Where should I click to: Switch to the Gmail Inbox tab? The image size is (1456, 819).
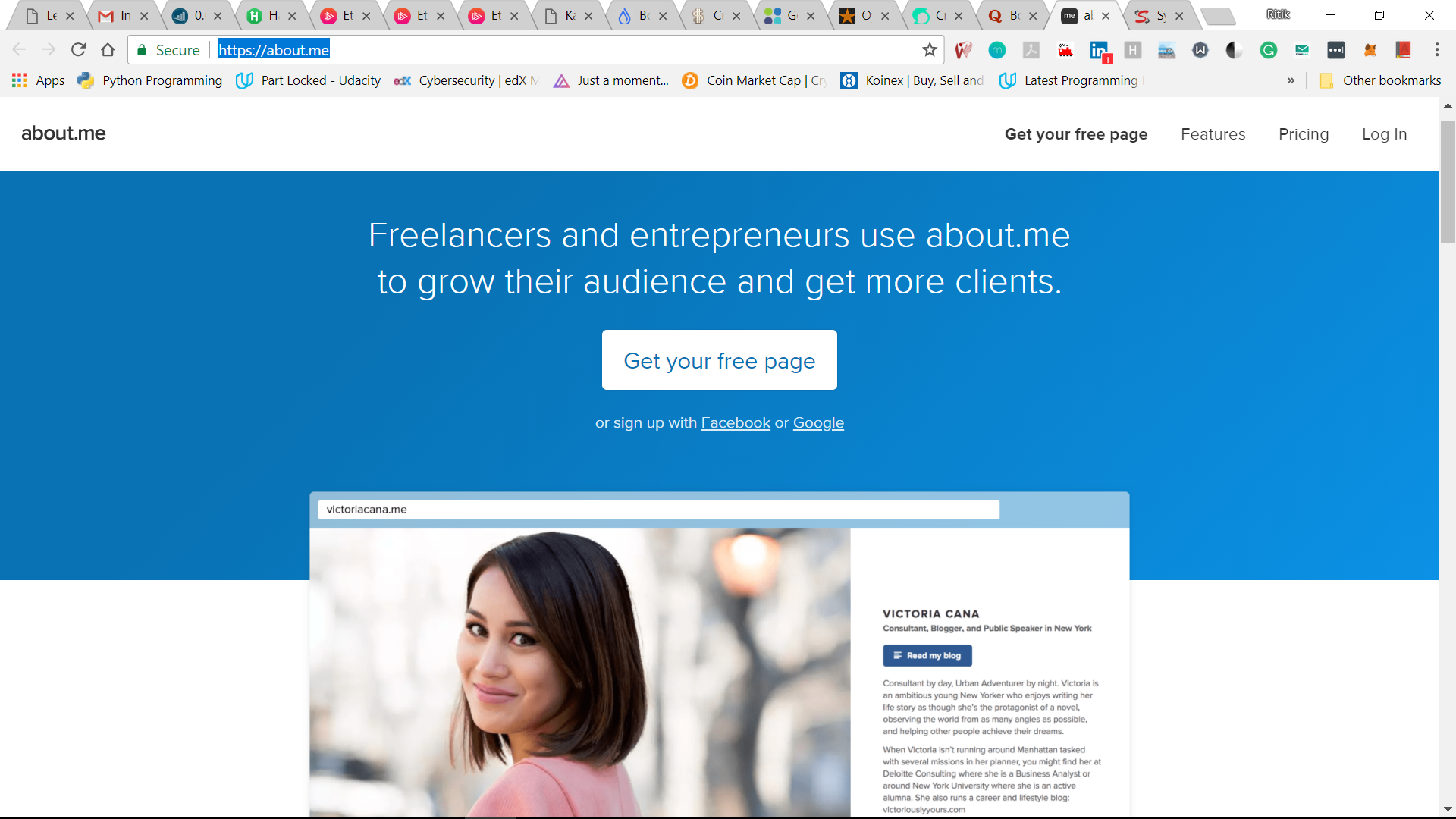[120, 15]
